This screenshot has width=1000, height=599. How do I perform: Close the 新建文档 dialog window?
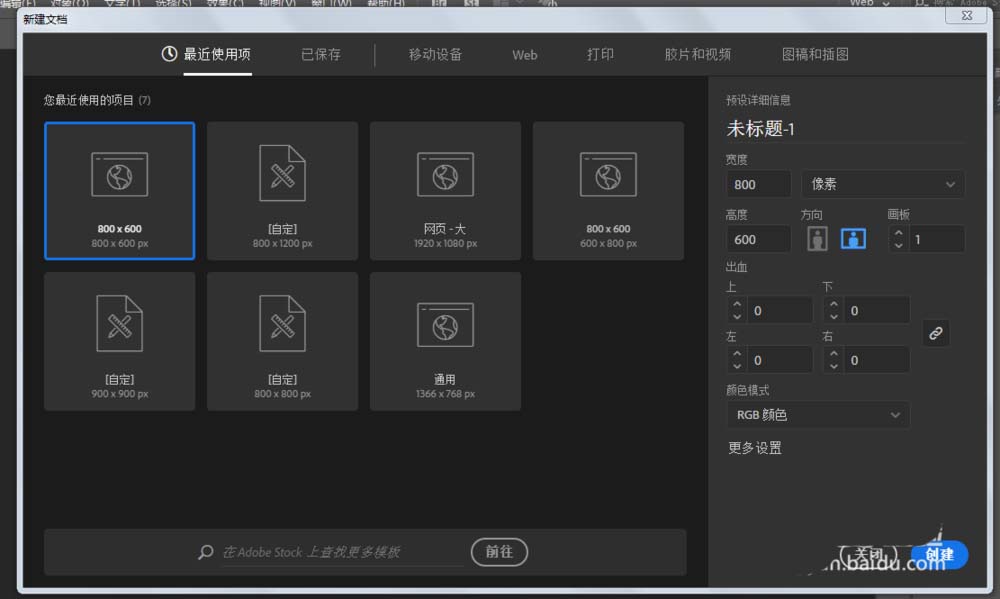pyautogui.click(x=966, y=15)
